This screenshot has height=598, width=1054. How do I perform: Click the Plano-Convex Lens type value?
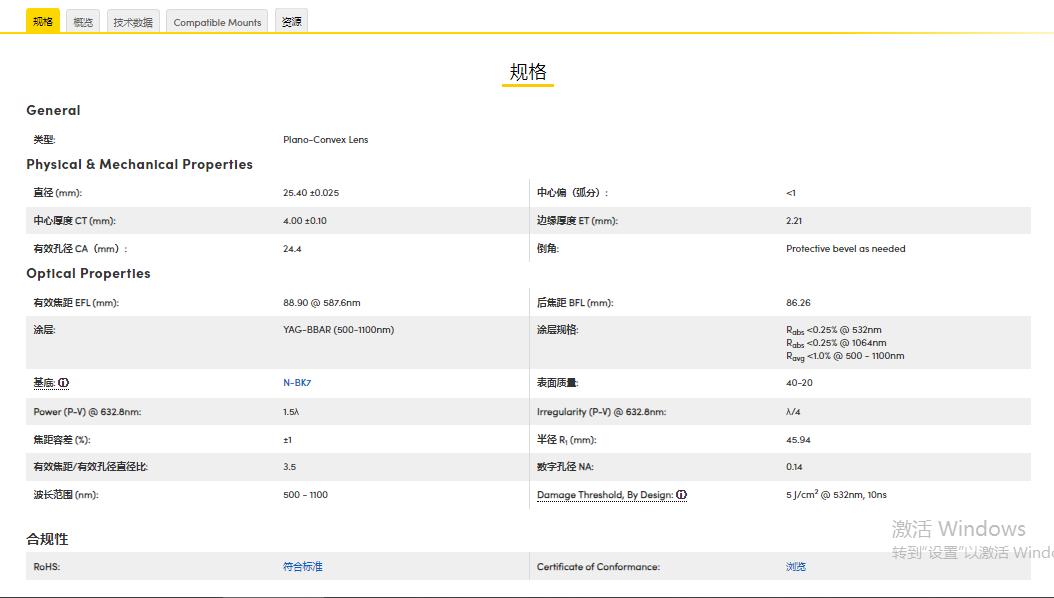click(x=325, y=140)
